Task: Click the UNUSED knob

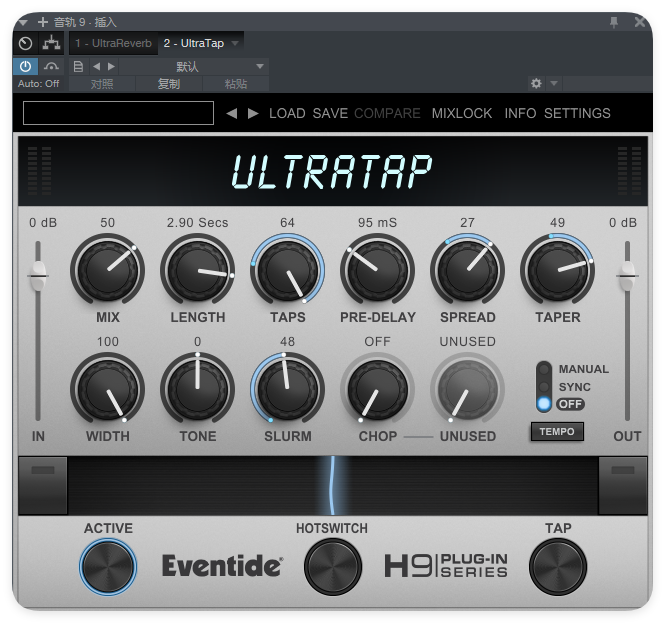Action: click(x=467, y=388)
